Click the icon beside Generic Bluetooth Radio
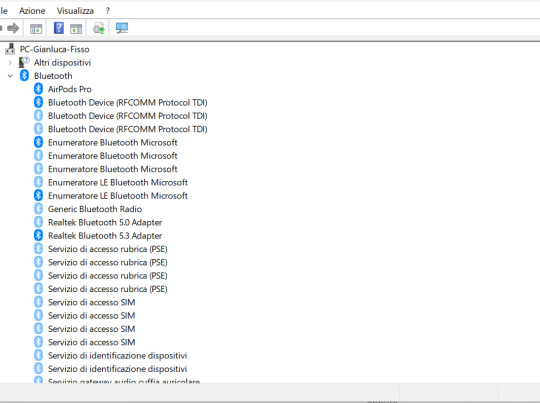Screen dimensions: 540x403 point(39,209)
